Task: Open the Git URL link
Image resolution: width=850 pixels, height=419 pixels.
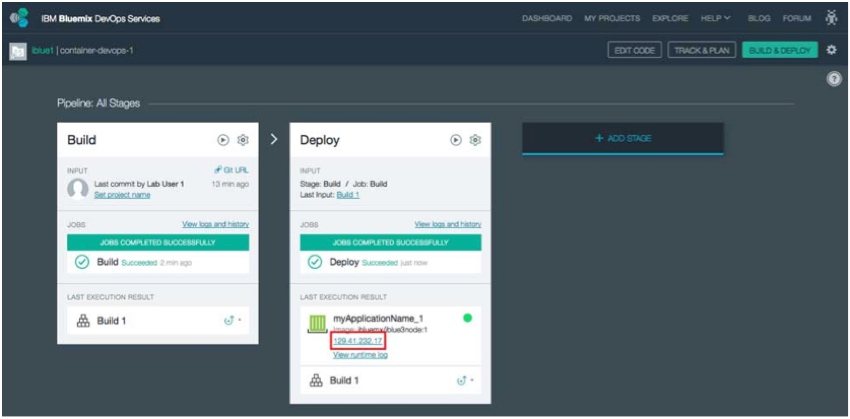Action: pyautogui.click(x=232, y=170)
